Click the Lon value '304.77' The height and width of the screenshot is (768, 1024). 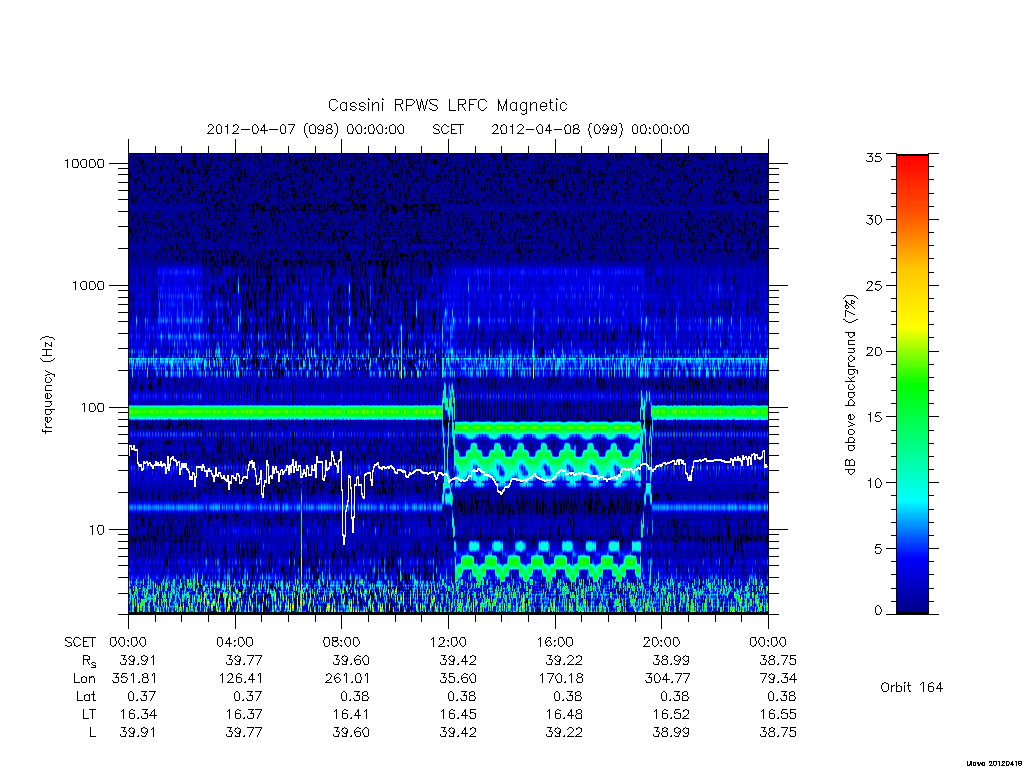[x=667, y=679]
